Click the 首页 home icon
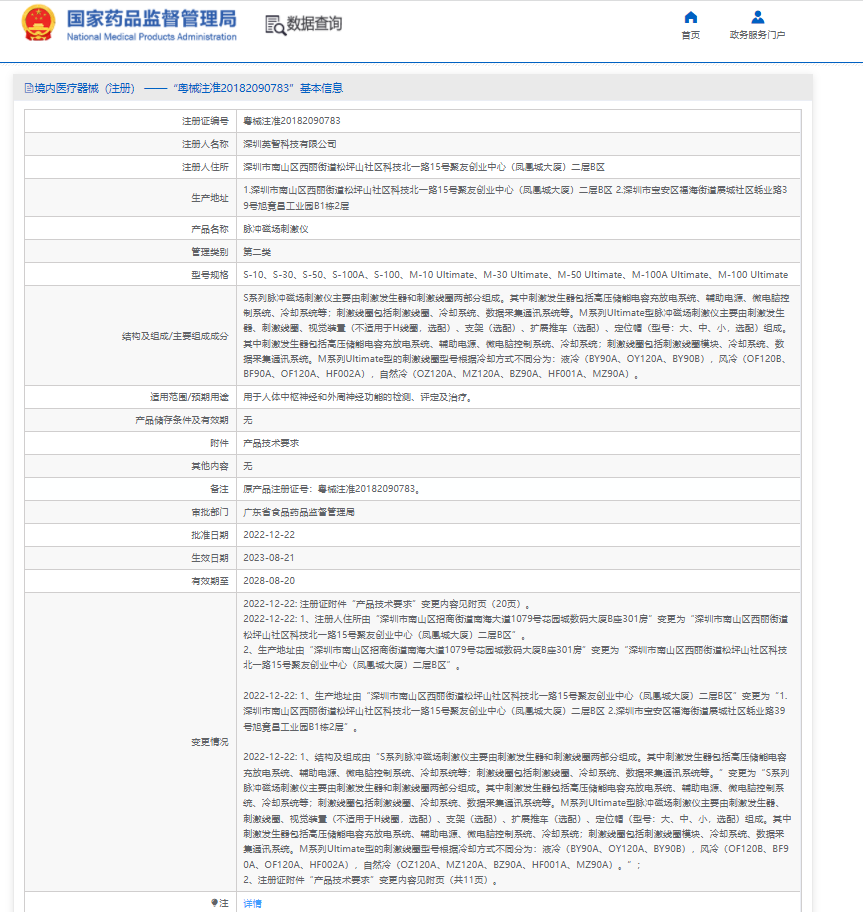863x912 pixels. pyautogui.click(x=690, y=16)
